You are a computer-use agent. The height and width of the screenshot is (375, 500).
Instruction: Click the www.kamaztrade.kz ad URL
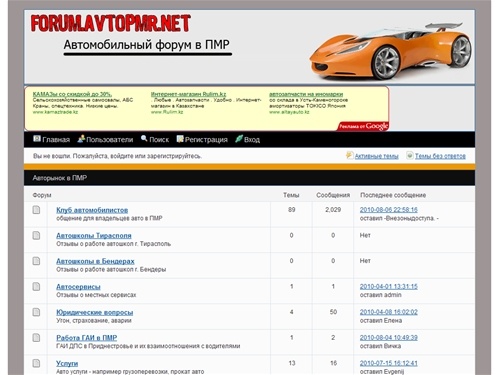55,112
